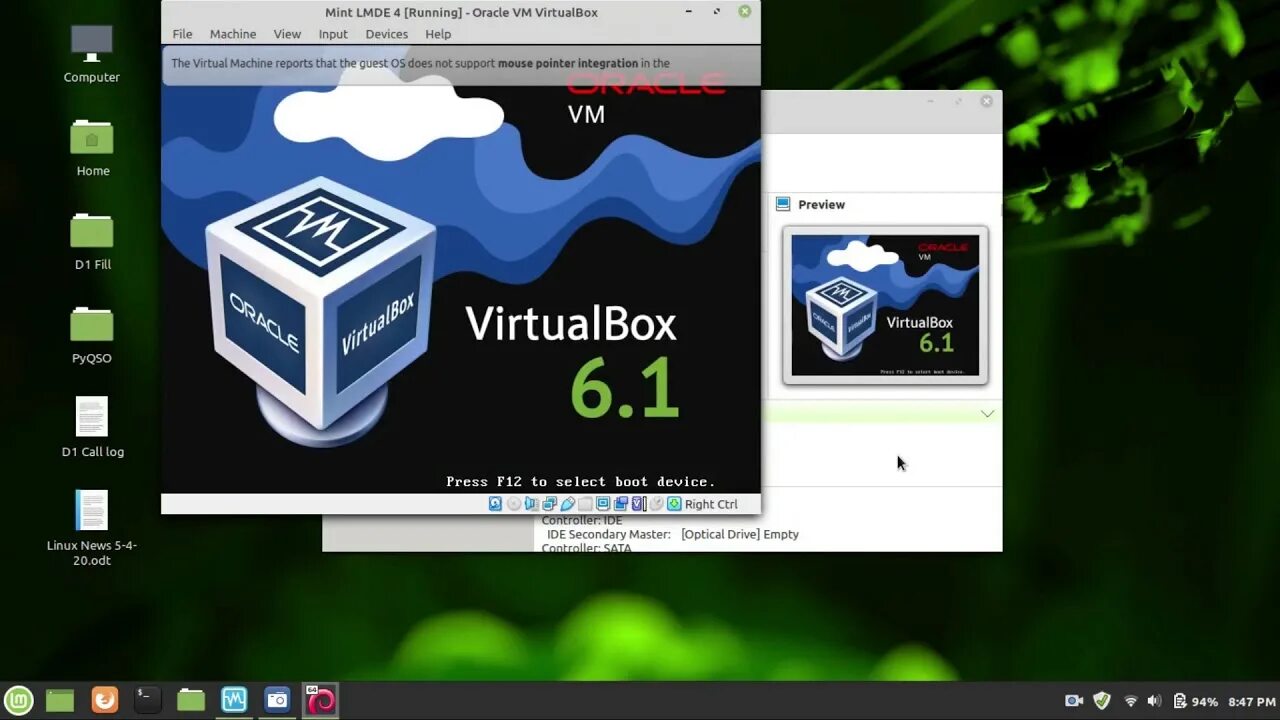1280x720 pixels.
Task: Launch Terminal from the panel
Action: click(x=147, y=700)
